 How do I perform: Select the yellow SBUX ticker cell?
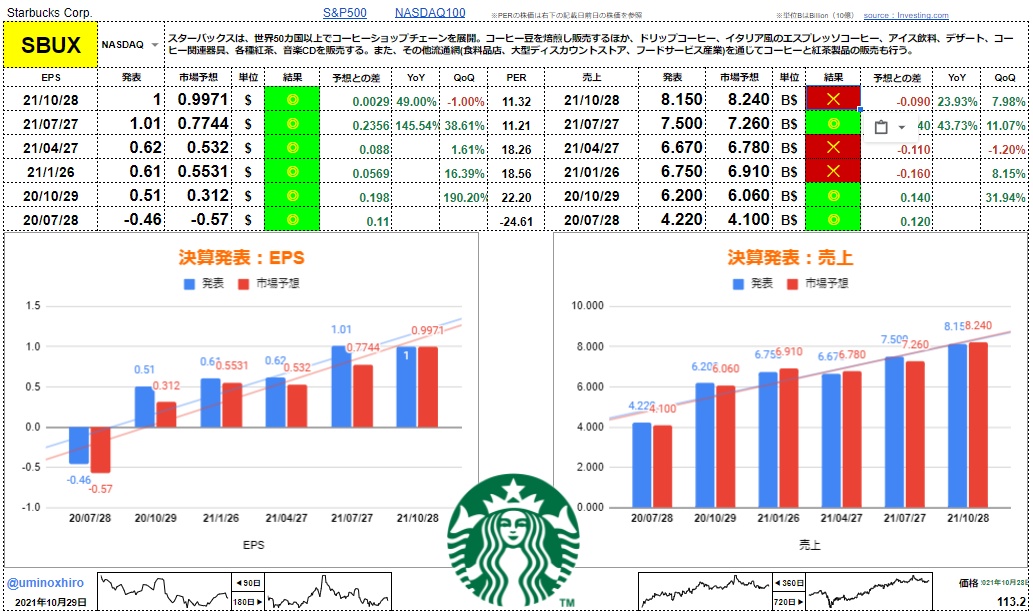(51, 45)
